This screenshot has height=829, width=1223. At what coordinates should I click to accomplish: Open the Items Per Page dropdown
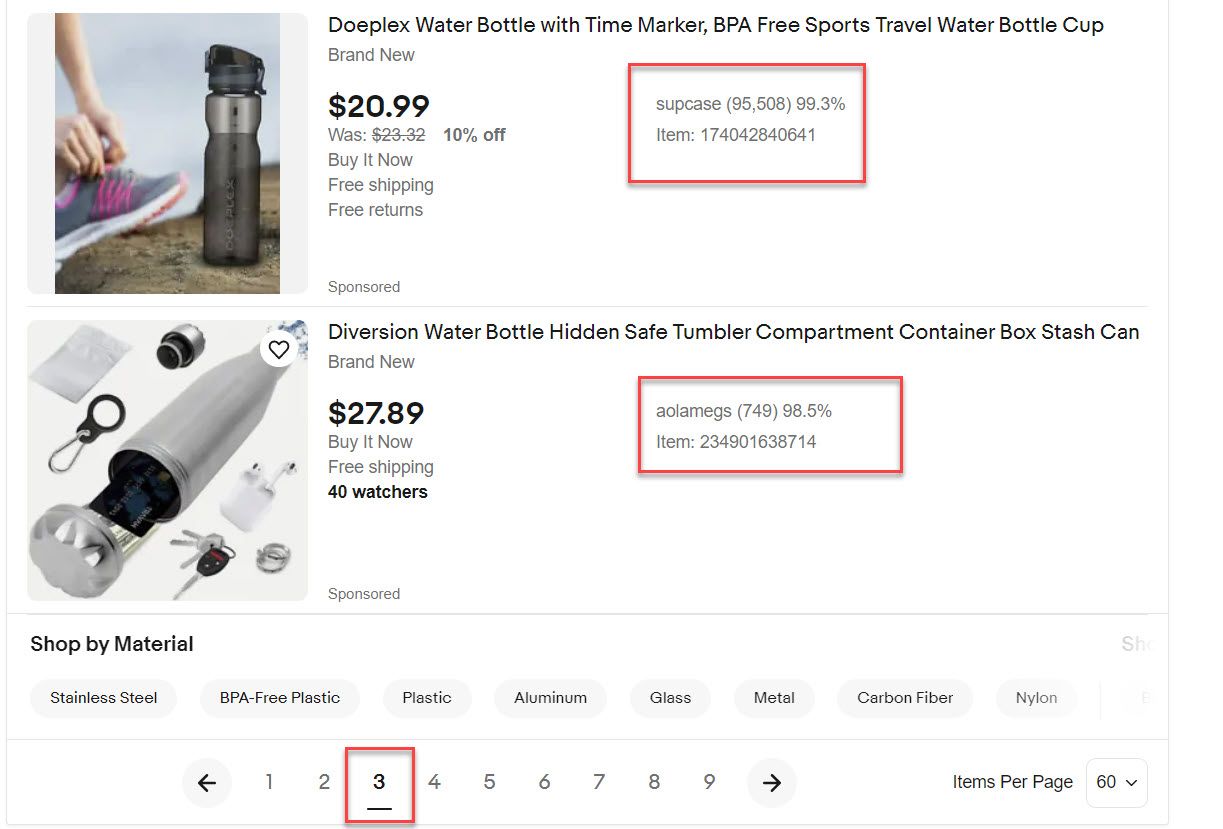(1116, 782)
